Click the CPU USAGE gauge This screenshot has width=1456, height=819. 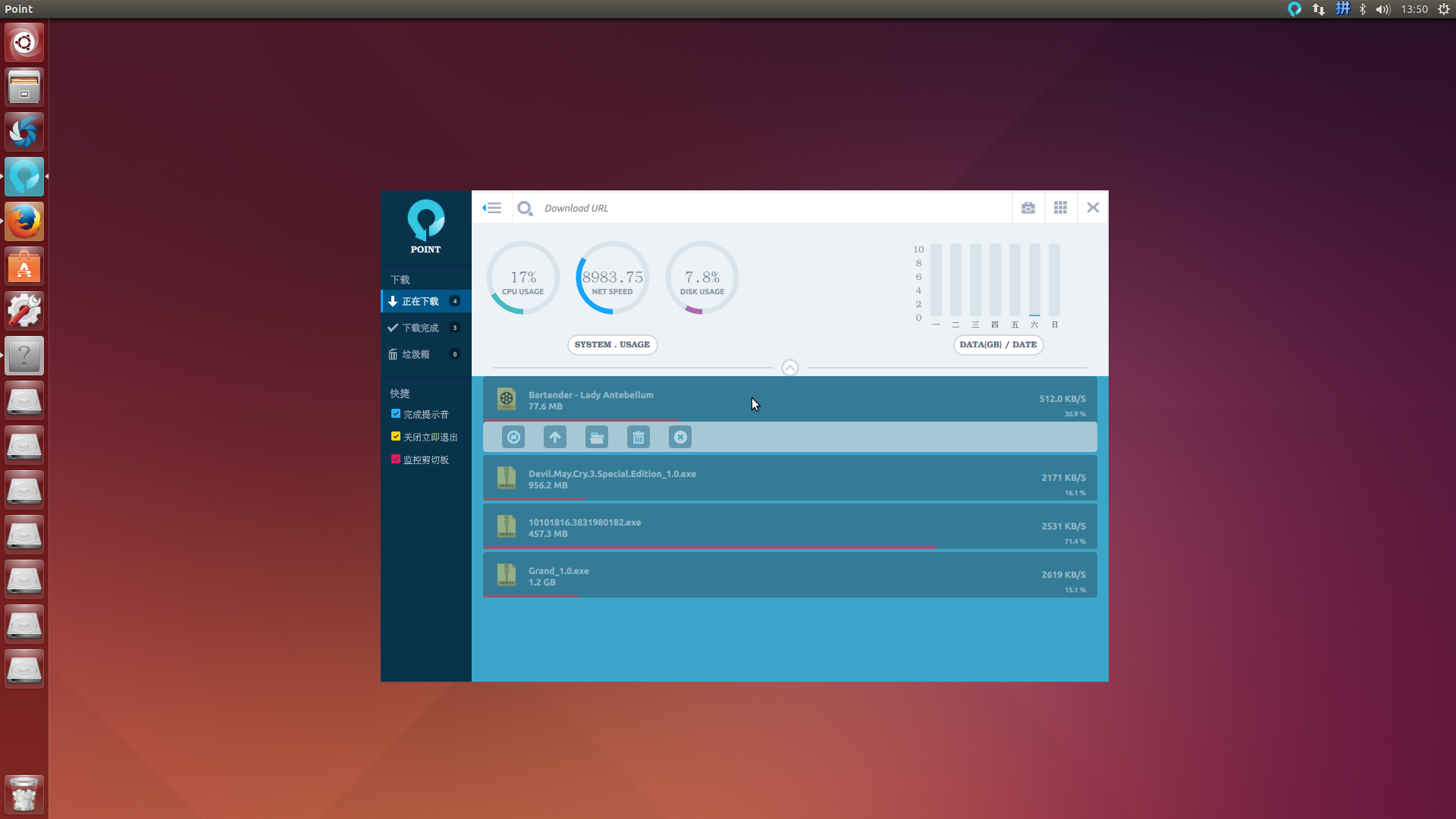pyautogui.click(x=523, y=278)
